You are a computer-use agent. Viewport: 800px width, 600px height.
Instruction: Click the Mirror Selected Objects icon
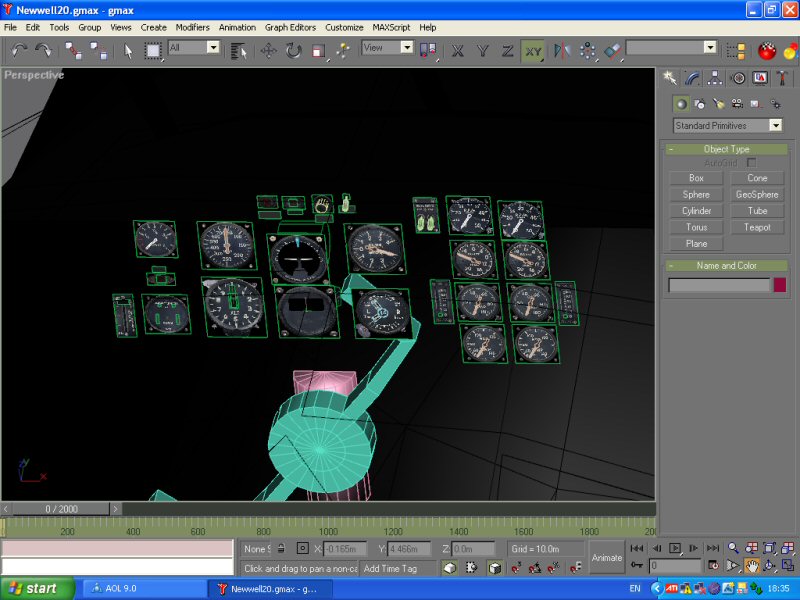(x=562, y=49)
